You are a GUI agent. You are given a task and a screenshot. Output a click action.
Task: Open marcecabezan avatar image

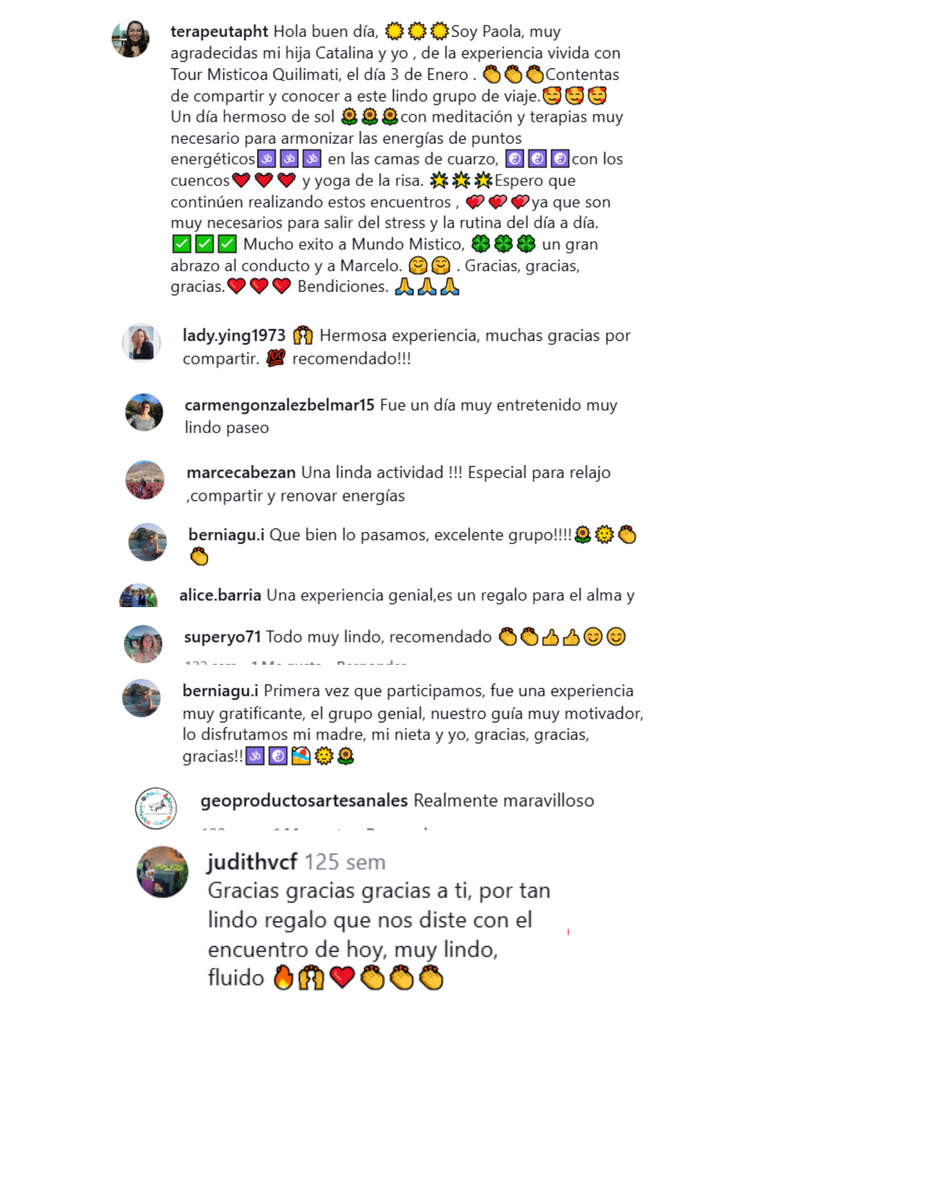[x=145, y=480]
